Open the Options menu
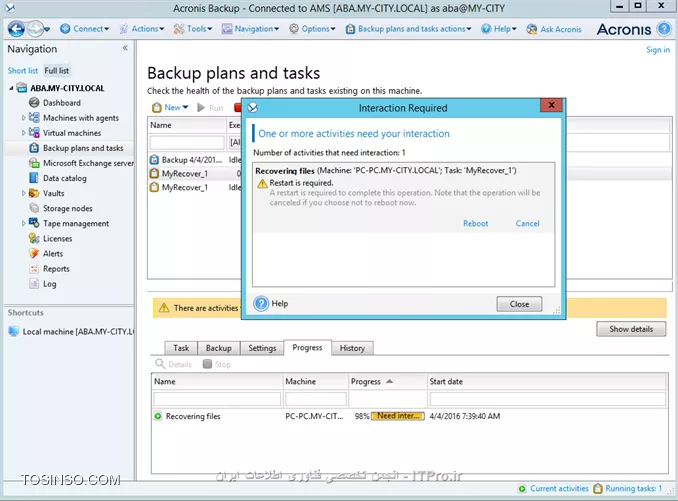The image size is (678, 501). pos(312,29)
